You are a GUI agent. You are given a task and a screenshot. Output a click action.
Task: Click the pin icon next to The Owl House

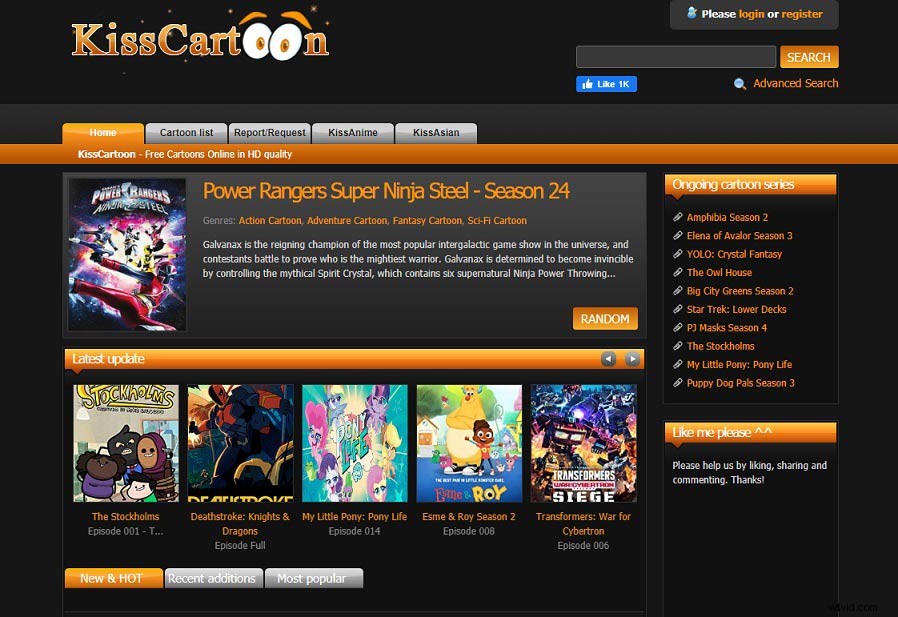677,272
